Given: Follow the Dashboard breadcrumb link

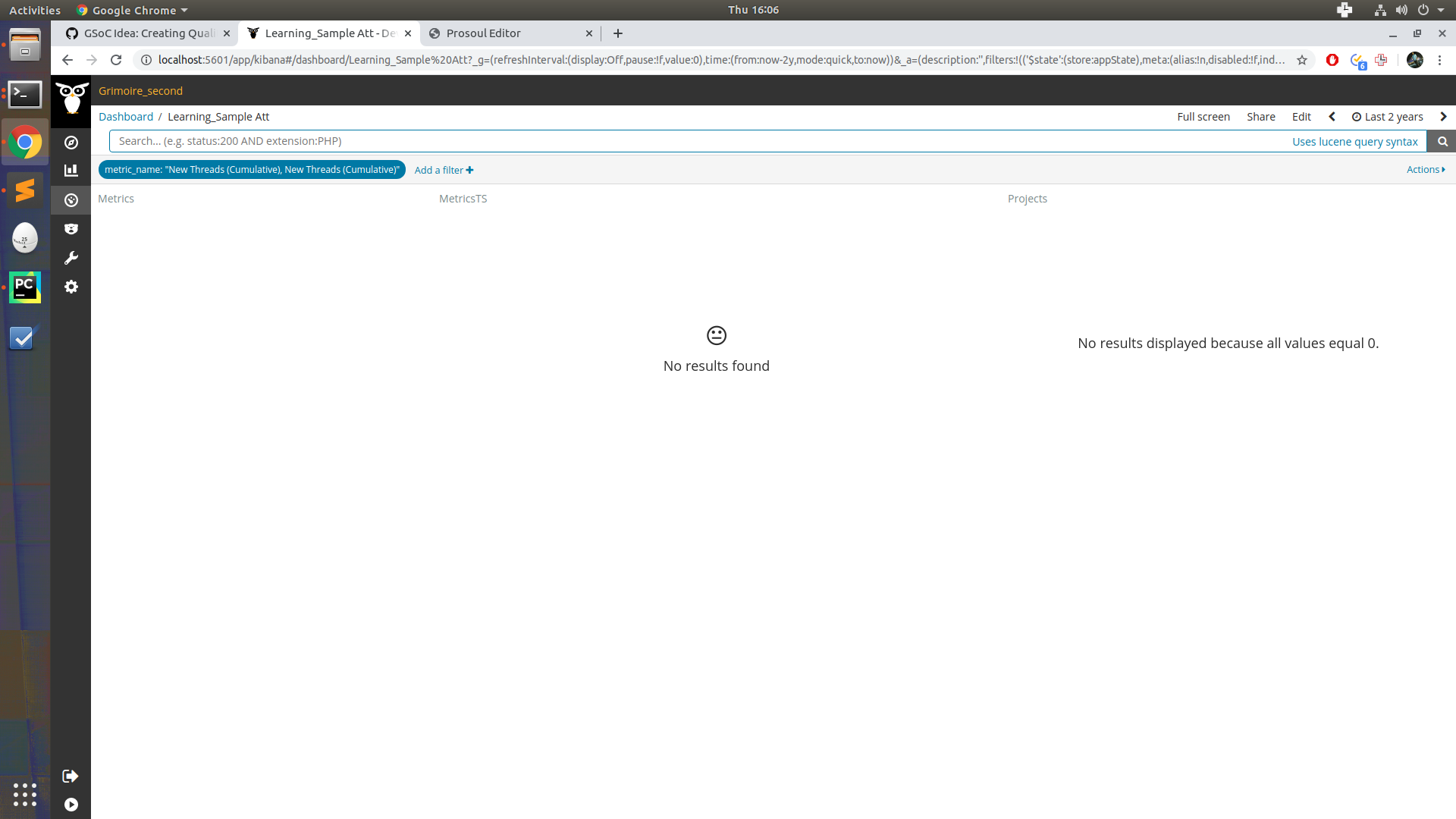Looking at the screenshot, I should click(126, 116).
